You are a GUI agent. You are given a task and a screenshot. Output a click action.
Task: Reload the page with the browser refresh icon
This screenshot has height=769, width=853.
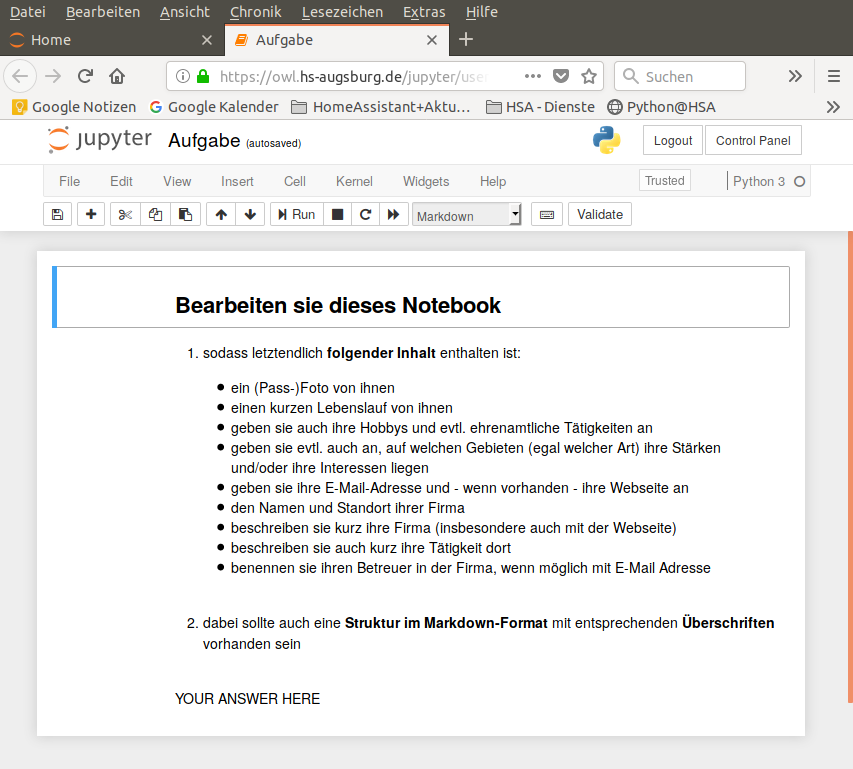[x=85, y=76]
